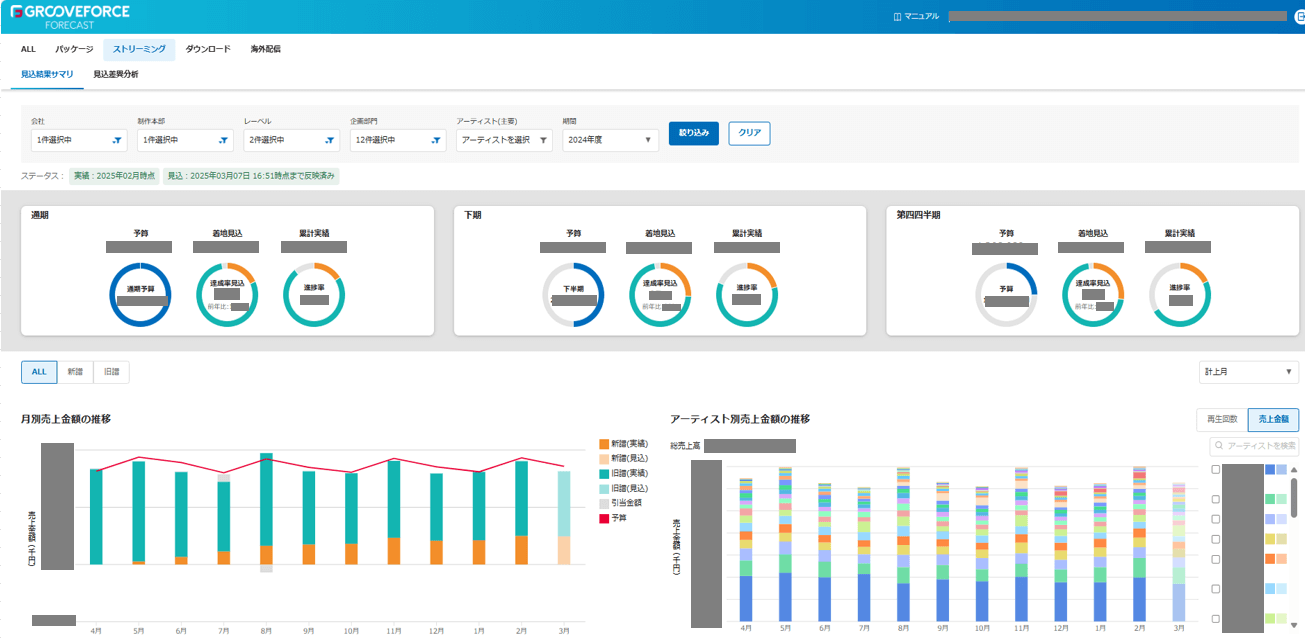Click the 下半期 budget donut chart
Image resolution: width=1305 pixels, height=641 pixels.
click(x=573, y=295)
